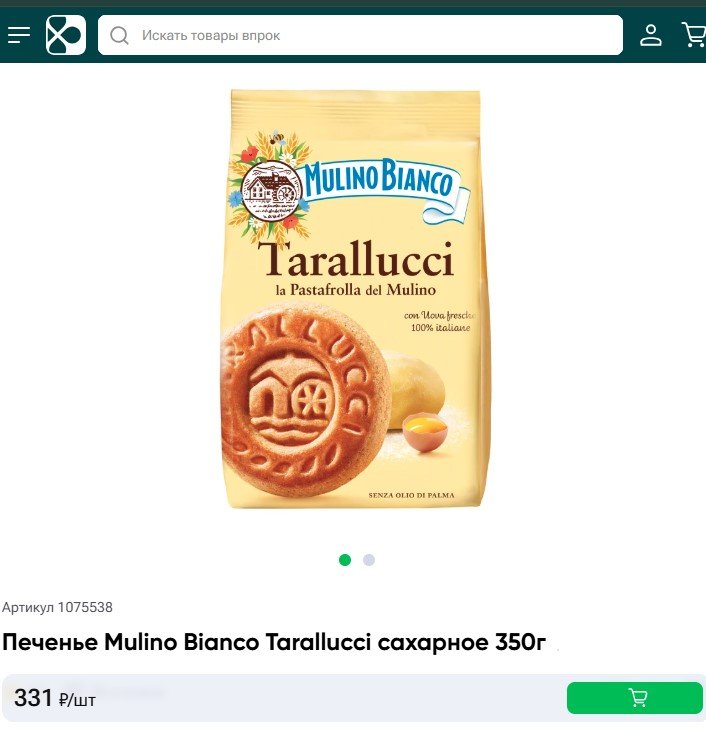Go to homepage via the clover logo
706x732 pixels.
point(66,35)
